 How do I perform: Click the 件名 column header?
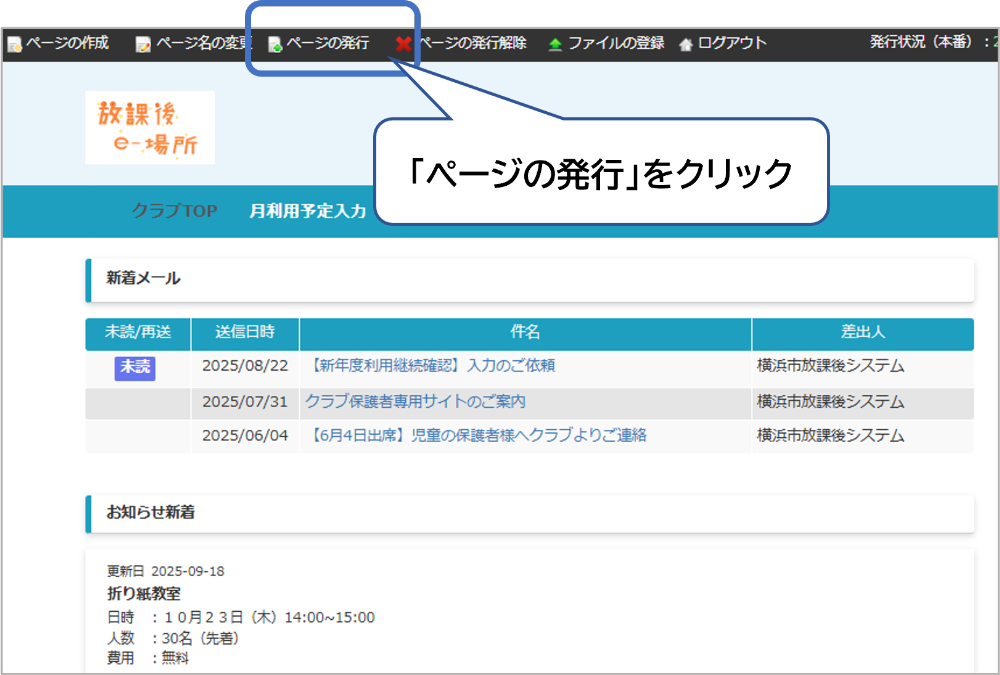pos(525,332)
